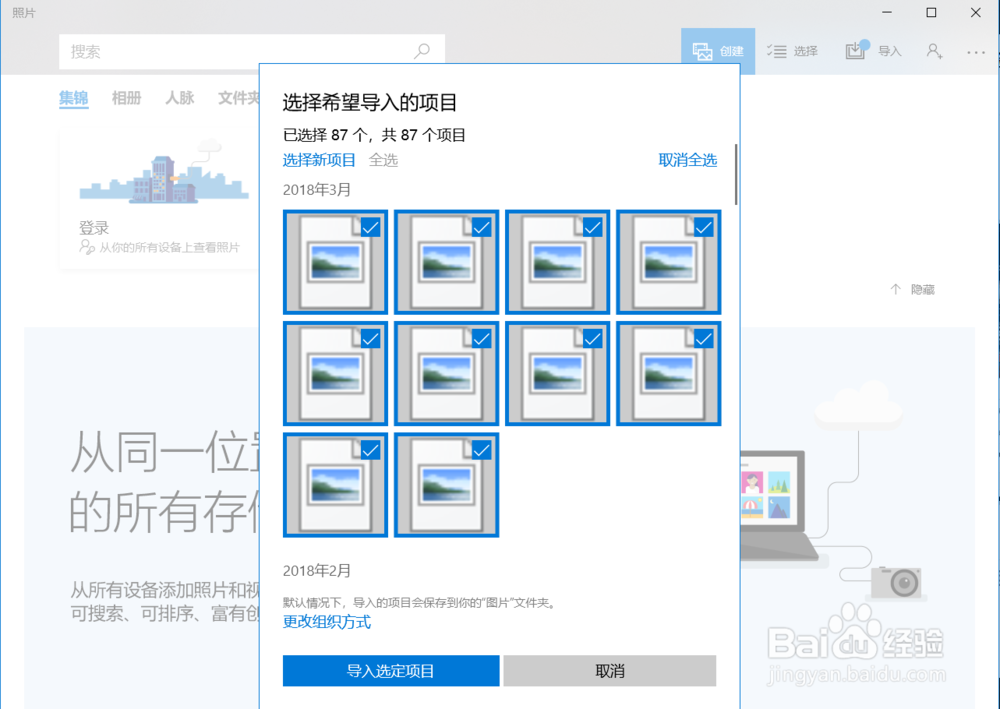Click the 取消全选 link

point(688,160)
